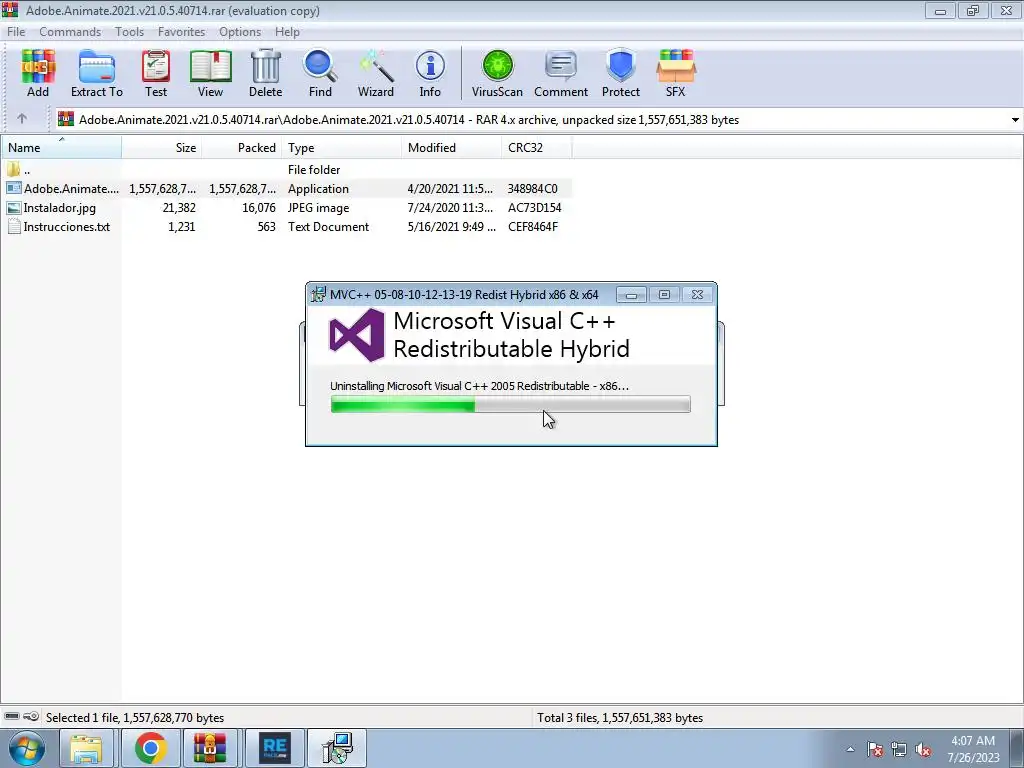Click the Selected 1 file status text
Screen dimensions: 1024x768
[135, 718]
